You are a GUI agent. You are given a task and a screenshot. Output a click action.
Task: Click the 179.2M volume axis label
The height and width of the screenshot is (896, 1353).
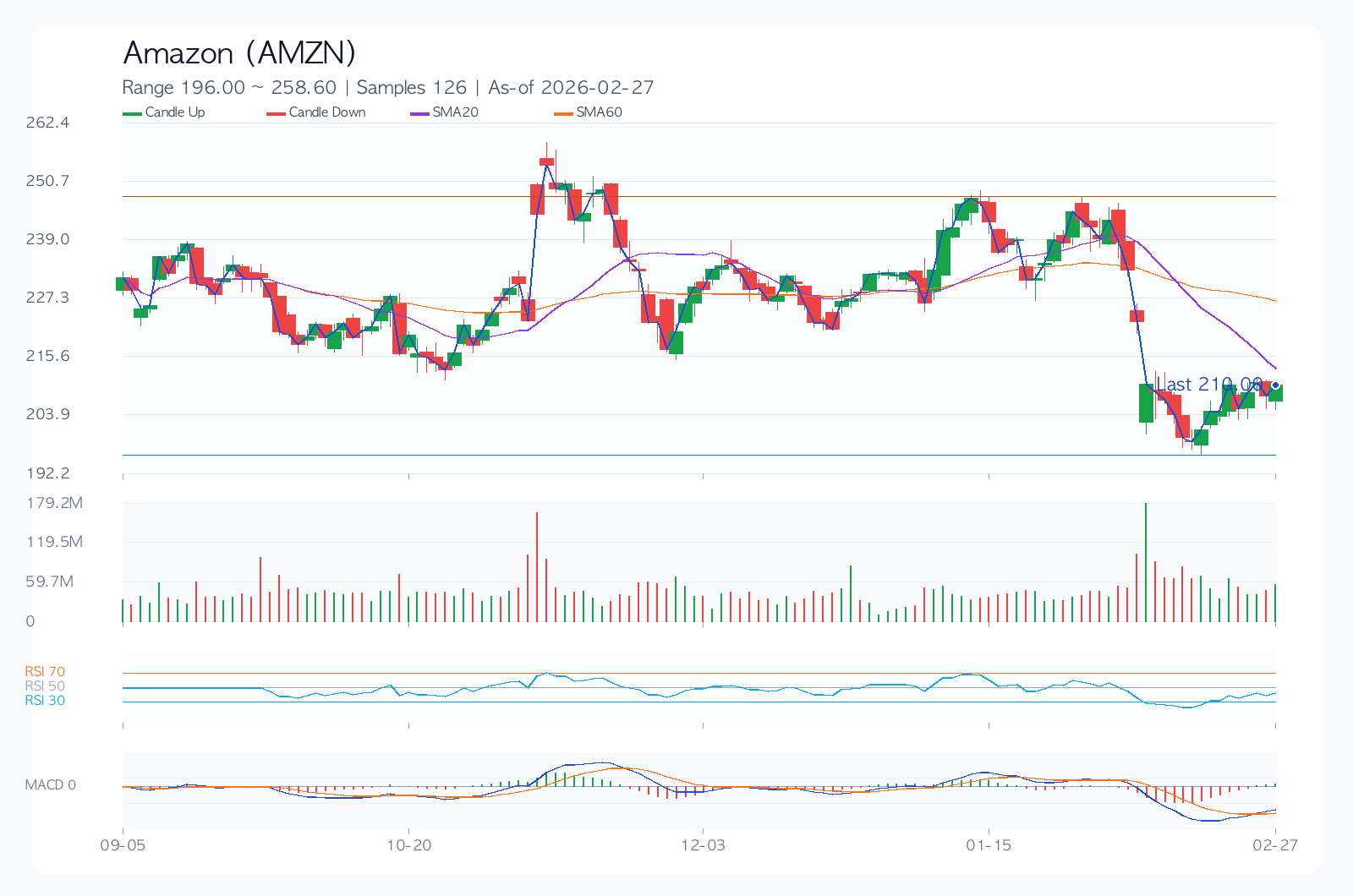pyautogui.click(x=54, y=503)
